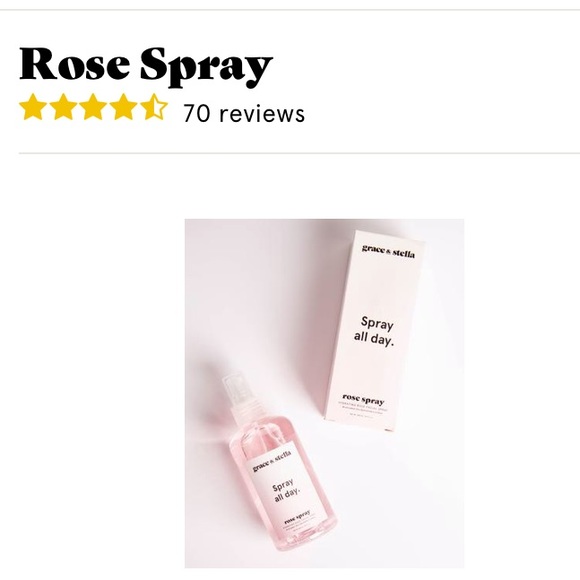580x580 pixels.
Task: Click the Rose Spray product title
Action: click(146, 66)
